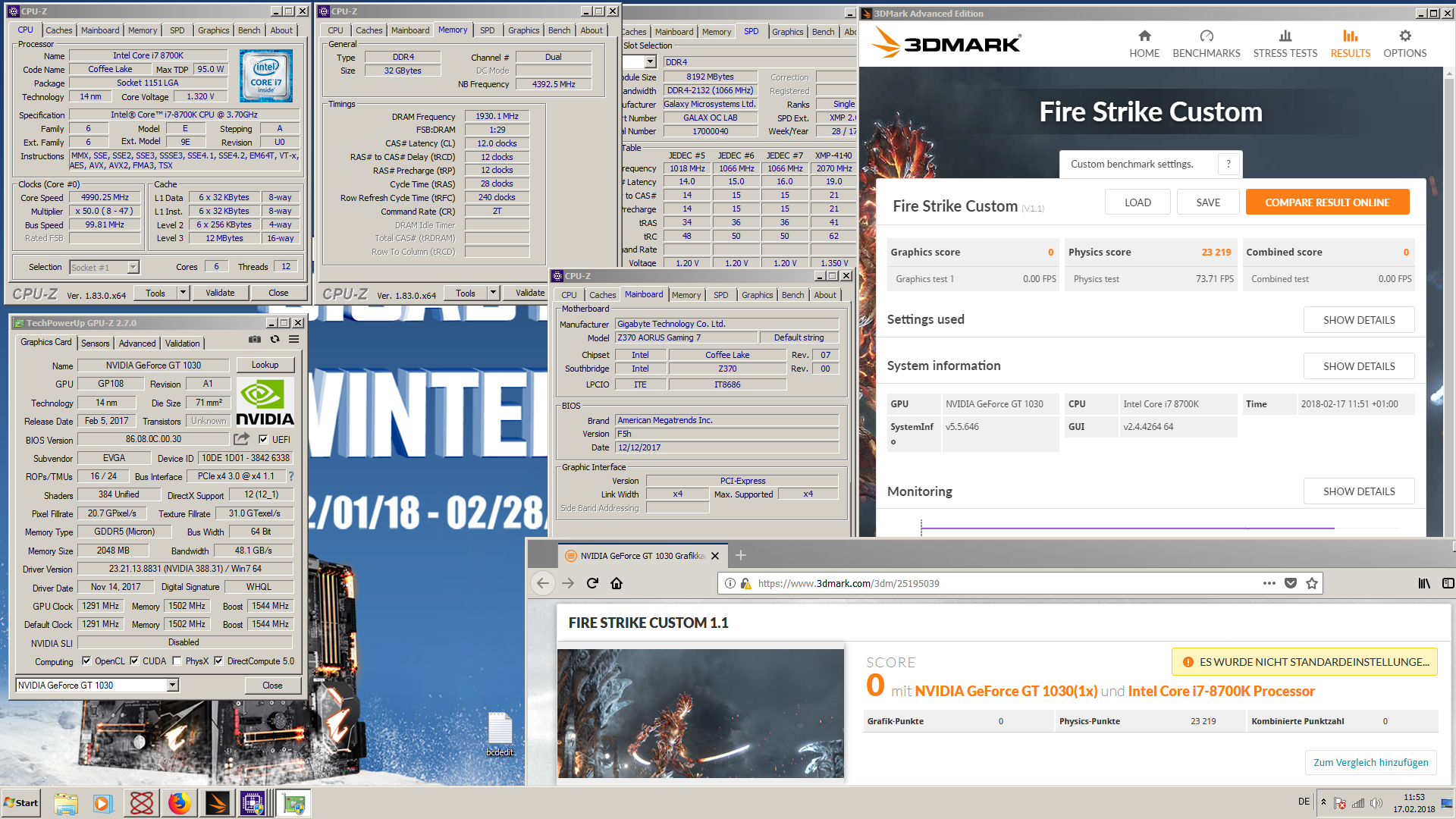
Task: Show details for System information
Action: [x=1359, y=366]
